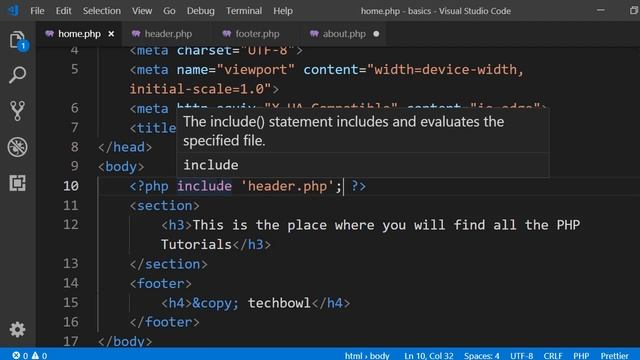
Task: Click the Prettier status bar item
Action: [x=614, y=356]
